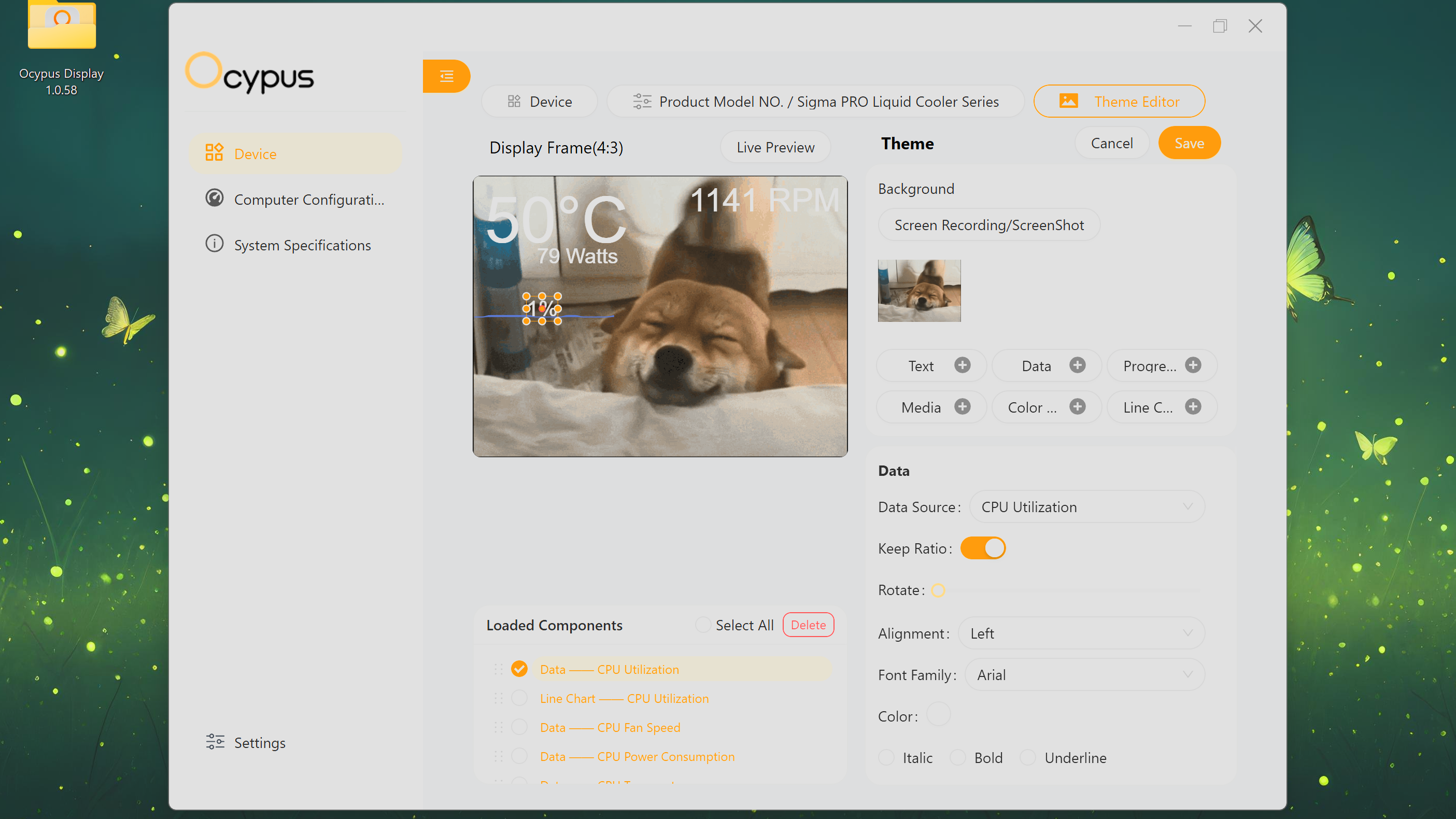Click the Live Preview button
This screenshot has width=1456, height=819.
[775, 147]
